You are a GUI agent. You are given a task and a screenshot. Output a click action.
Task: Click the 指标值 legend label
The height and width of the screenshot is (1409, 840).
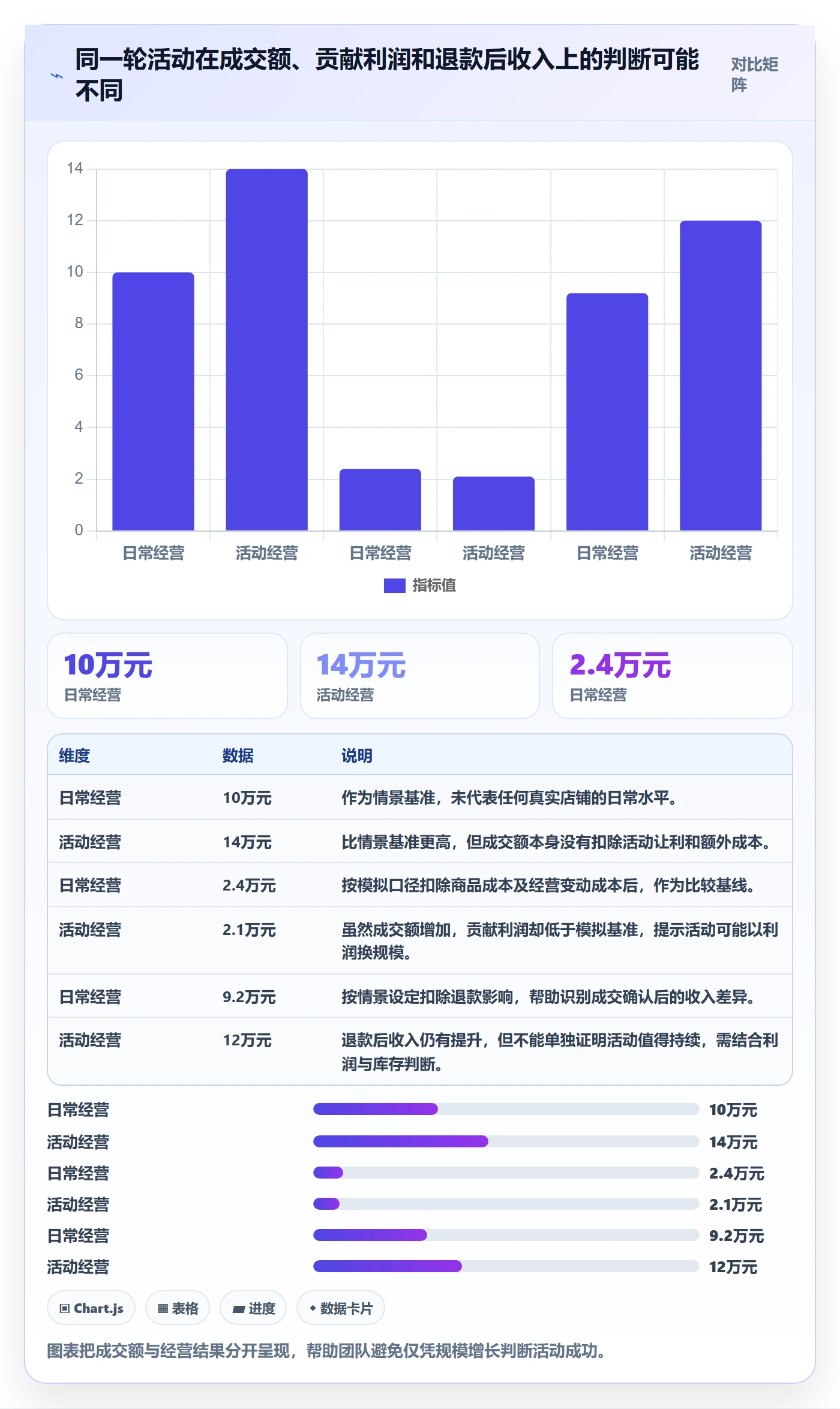(x=434, y=585)
